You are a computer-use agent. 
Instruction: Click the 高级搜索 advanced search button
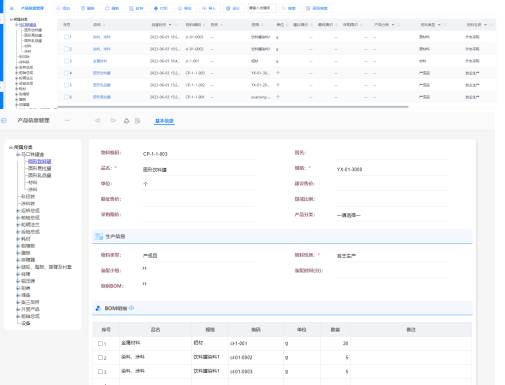[x=317, y=8]
